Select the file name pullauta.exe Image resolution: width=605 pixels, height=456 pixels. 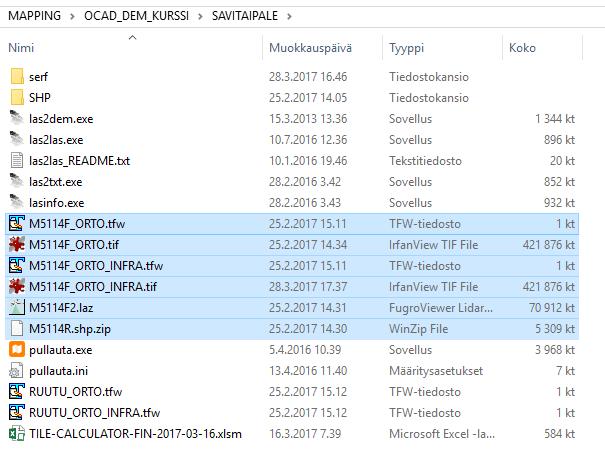[x=61, y=350]
